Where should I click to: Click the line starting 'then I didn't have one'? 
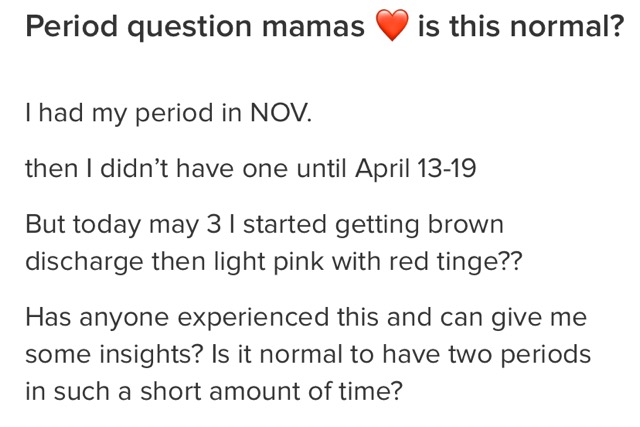coord(251,168)
